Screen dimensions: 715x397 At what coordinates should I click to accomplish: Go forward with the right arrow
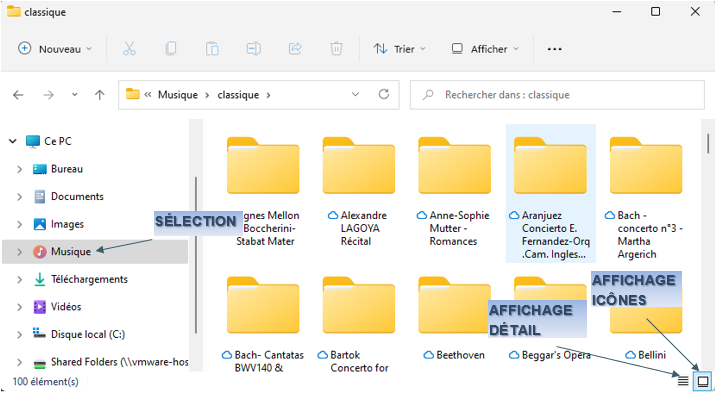[48, 95]
